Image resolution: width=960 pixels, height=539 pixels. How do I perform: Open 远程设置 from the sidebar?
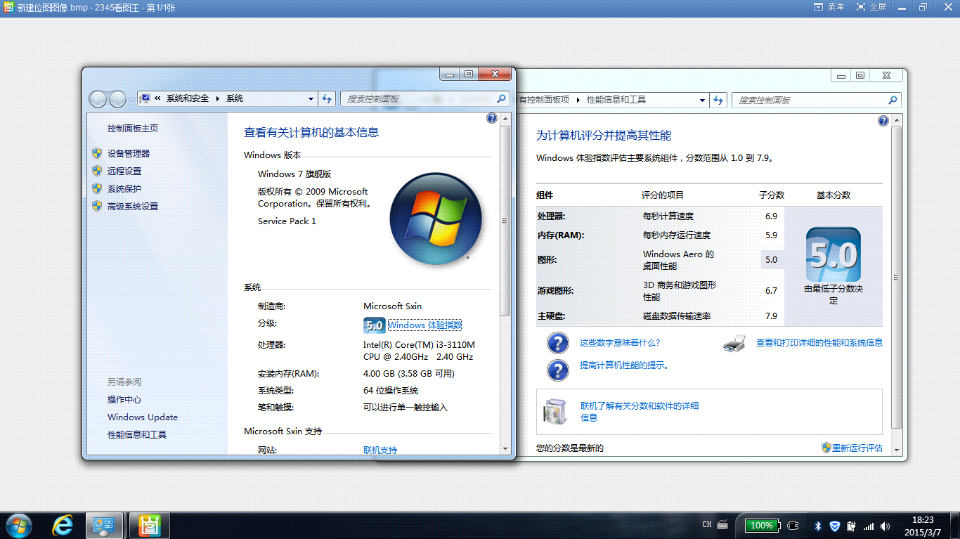[x=124, y=171]
